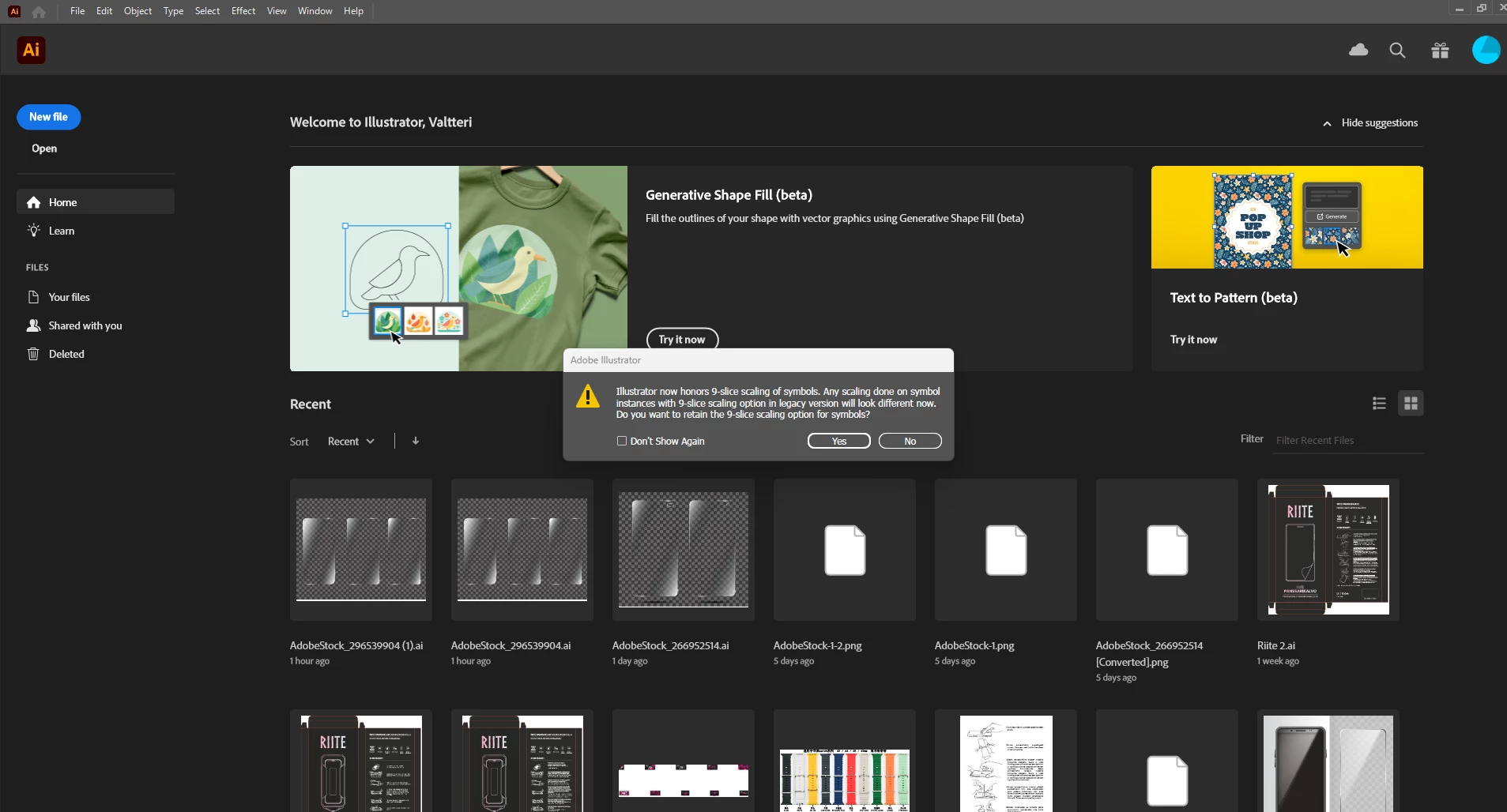Click the Generative Shape Fill (beta) heading
1507x812 pixels.
(x=729, y=195)
